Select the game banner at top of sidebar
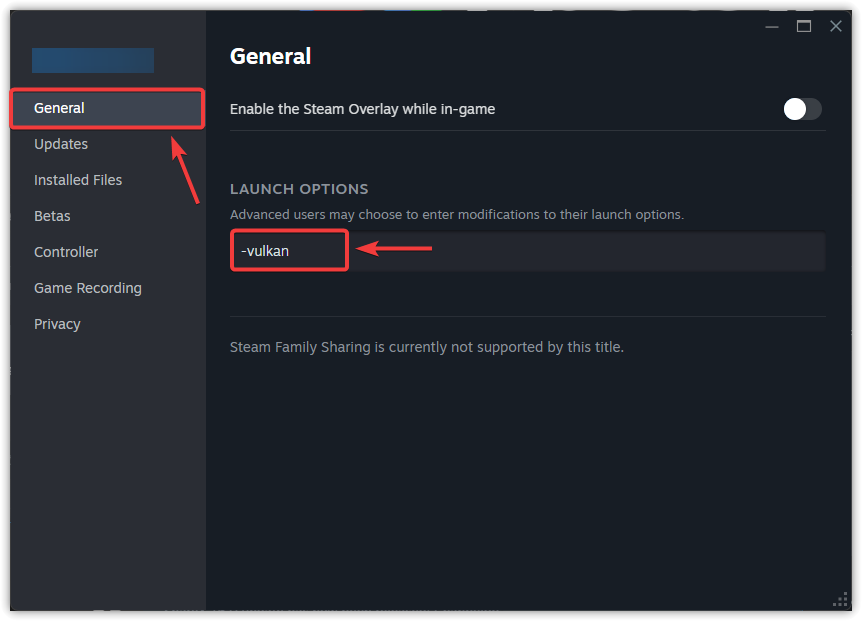This screenshot has width=862, height=621. point(92,60)
